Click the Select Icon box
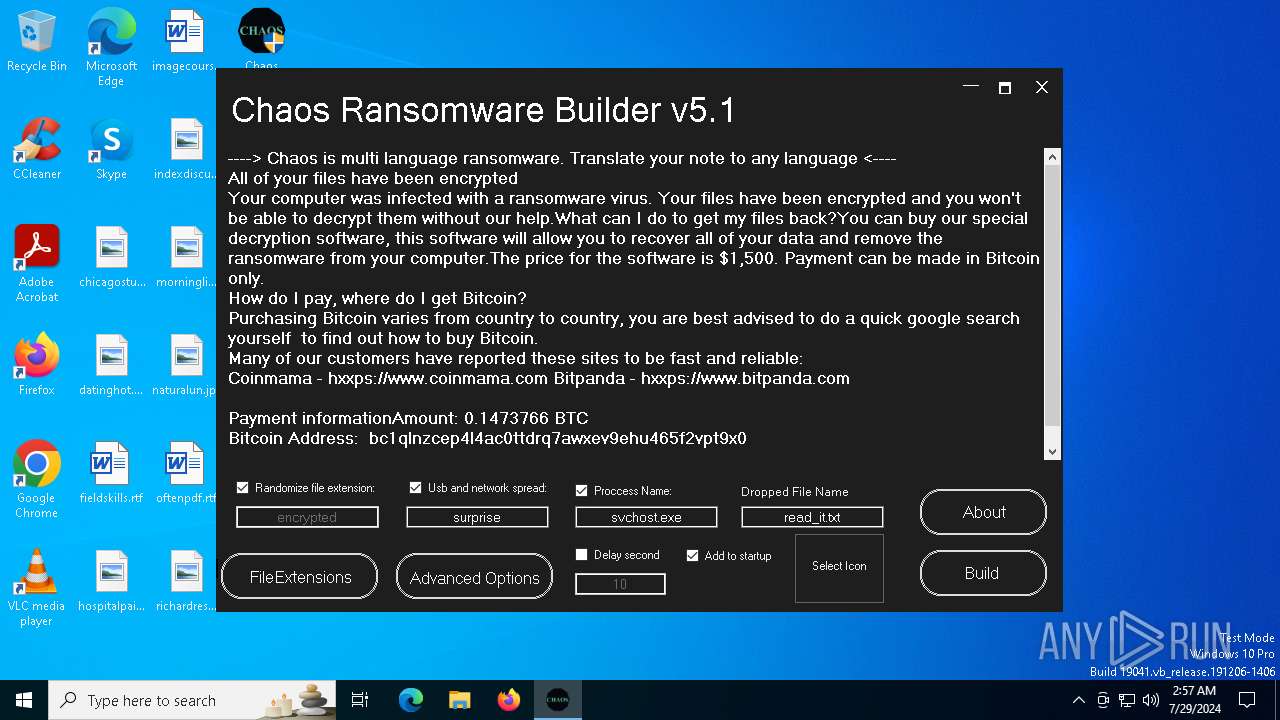This screenshot has width=1280, height=720. 839,568
